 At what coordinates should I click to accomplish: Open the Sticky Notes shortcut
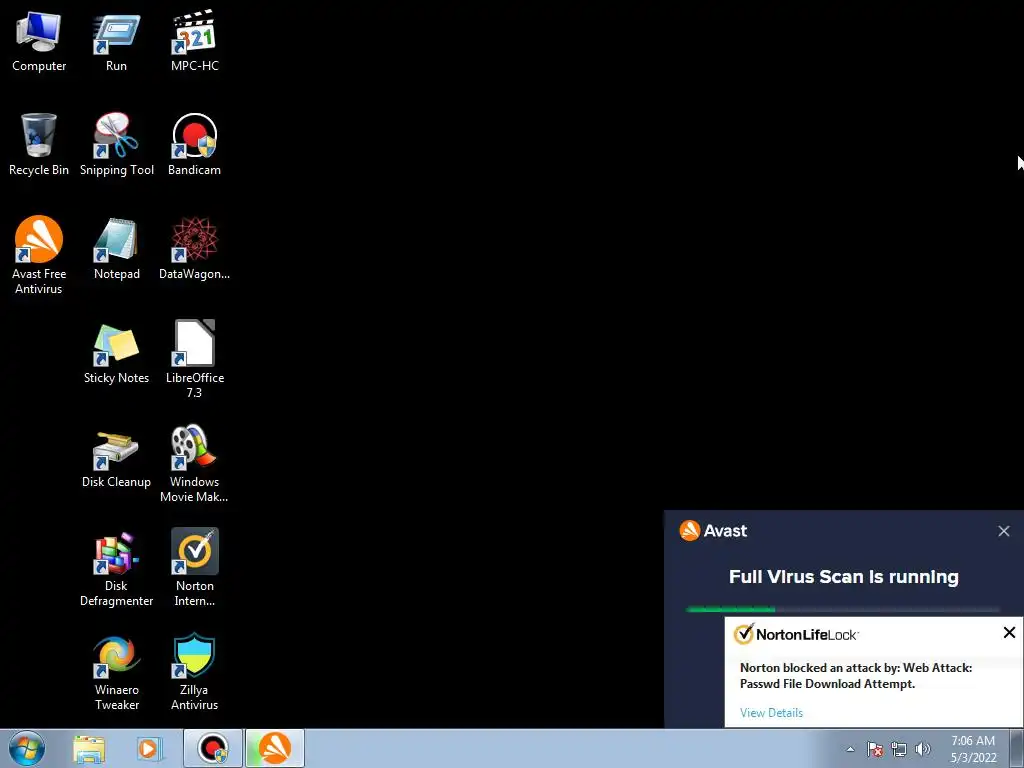point(116,352)
